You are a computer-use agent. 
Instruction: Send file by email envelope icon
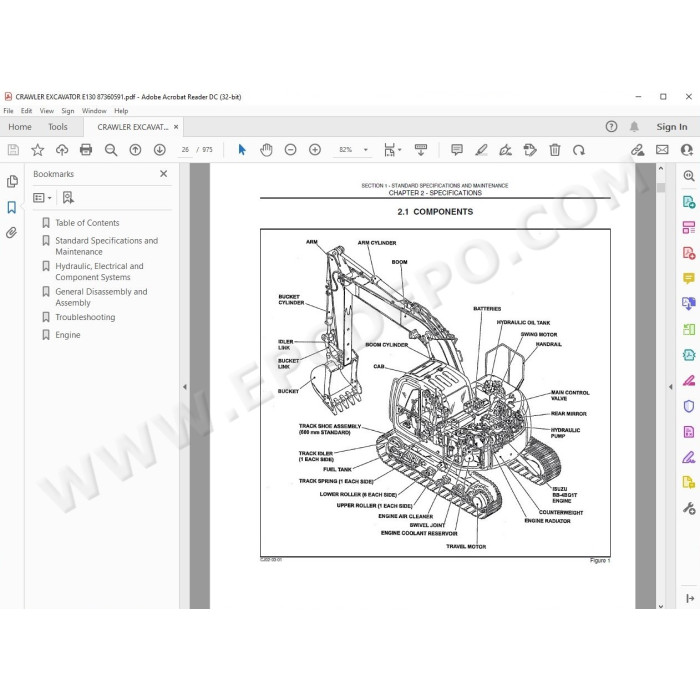662,150
